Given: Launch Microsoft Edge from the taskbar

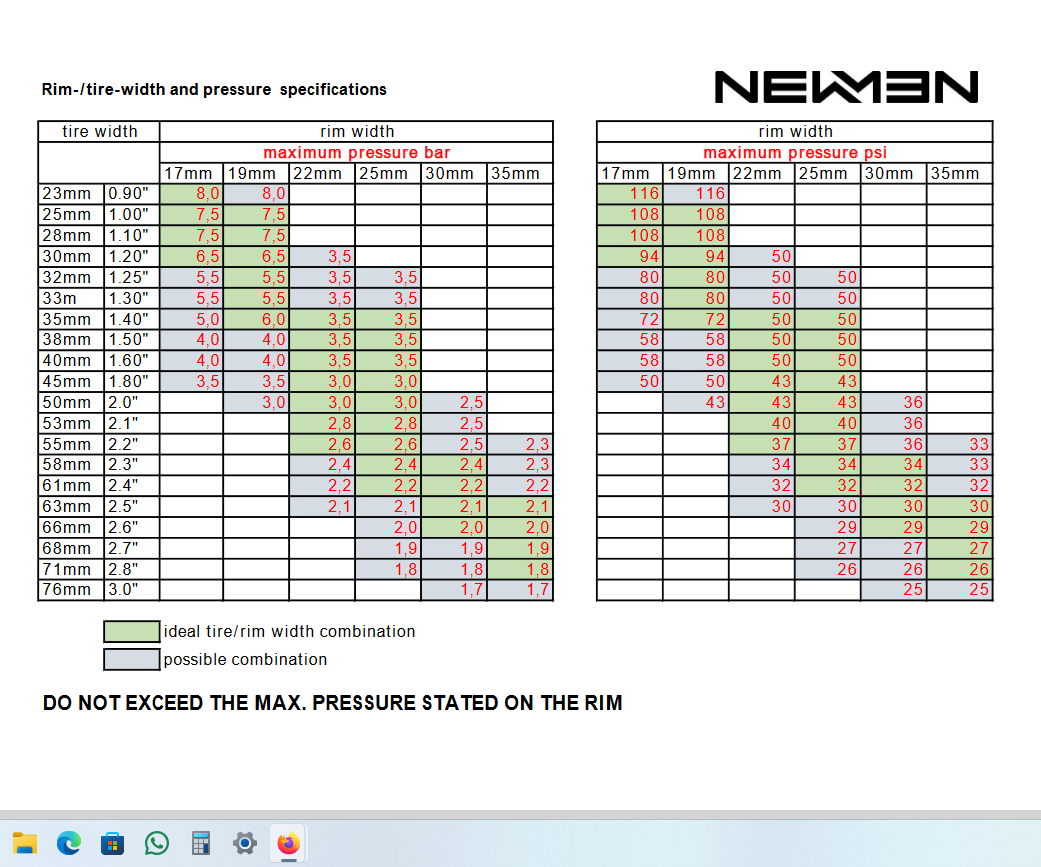Looking at the screenshot, I should click(68, 843).
